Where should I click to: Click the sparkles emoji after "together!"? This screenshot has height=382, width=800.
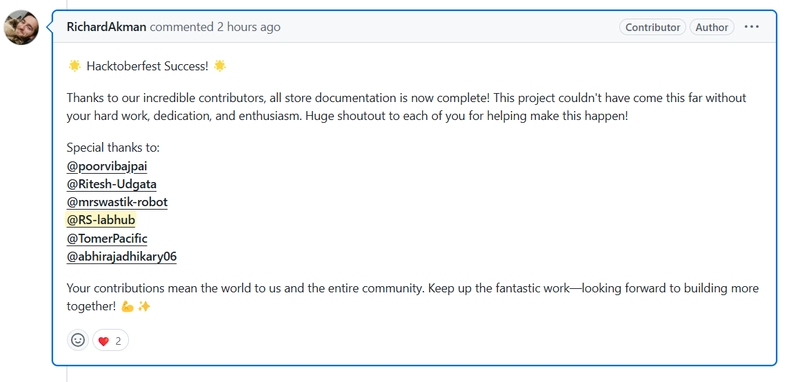click(x=144, y=307)
